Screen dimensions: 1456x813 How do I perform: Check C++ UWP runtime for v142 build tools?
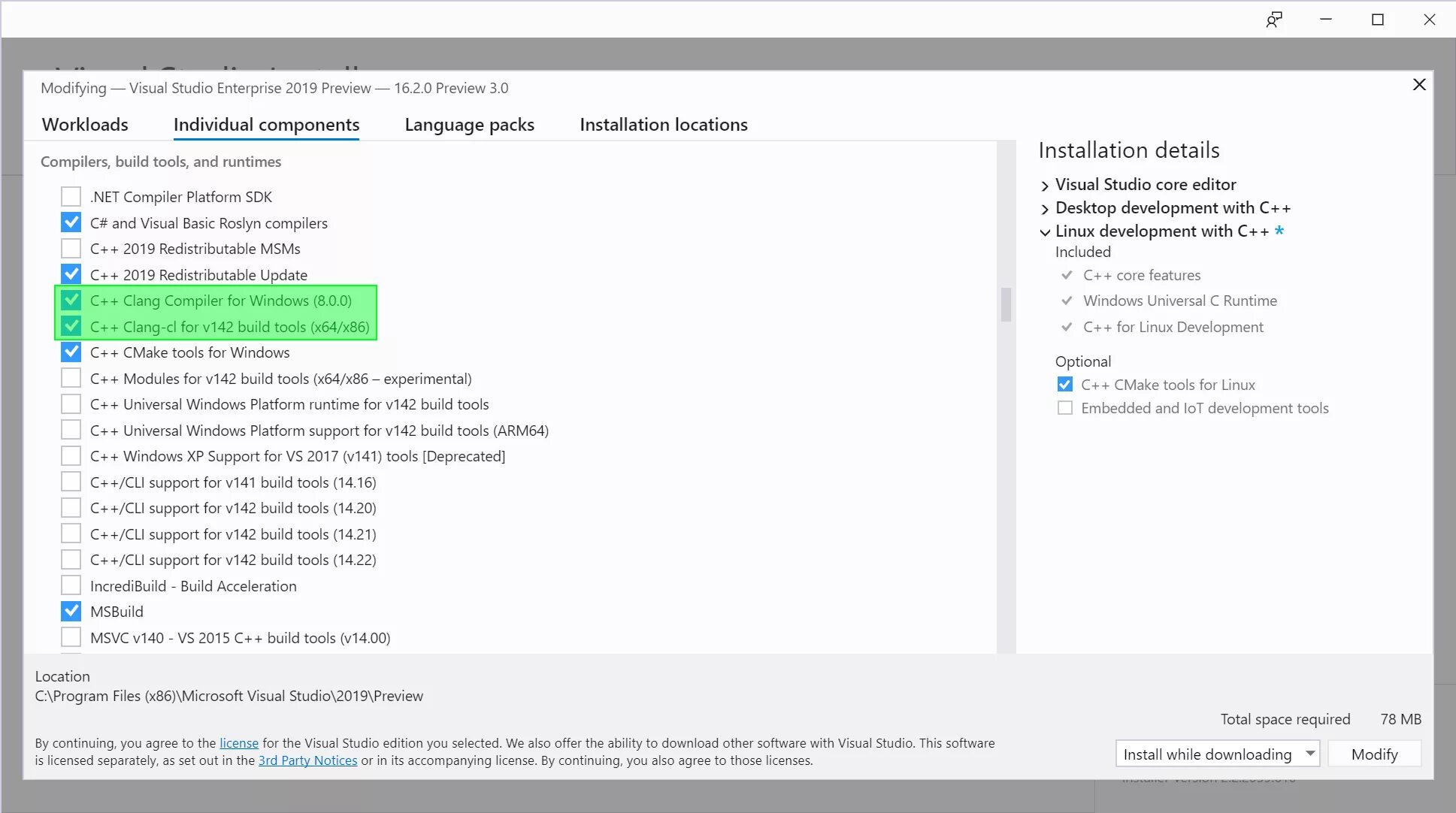click(x=71, y=404)
